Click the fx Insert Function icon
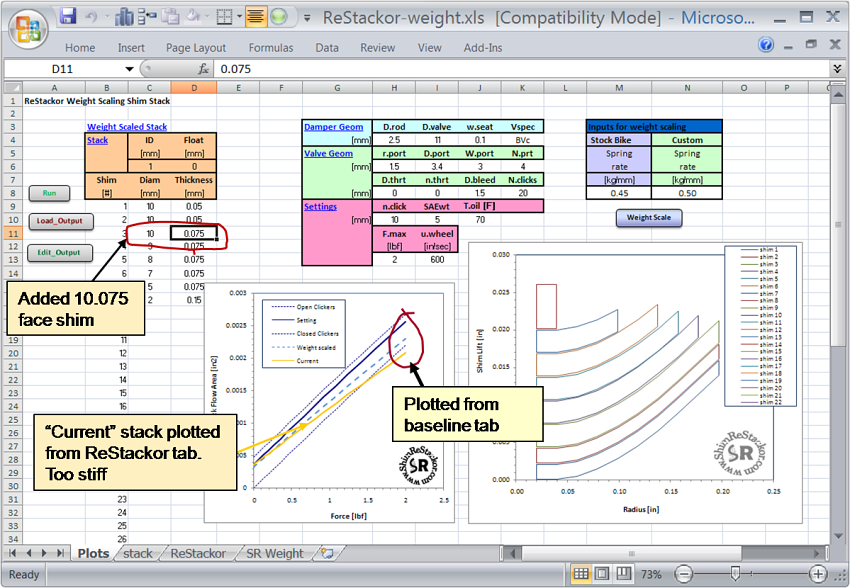This screenshot has width=850, height=588. [x=204, y=69]
